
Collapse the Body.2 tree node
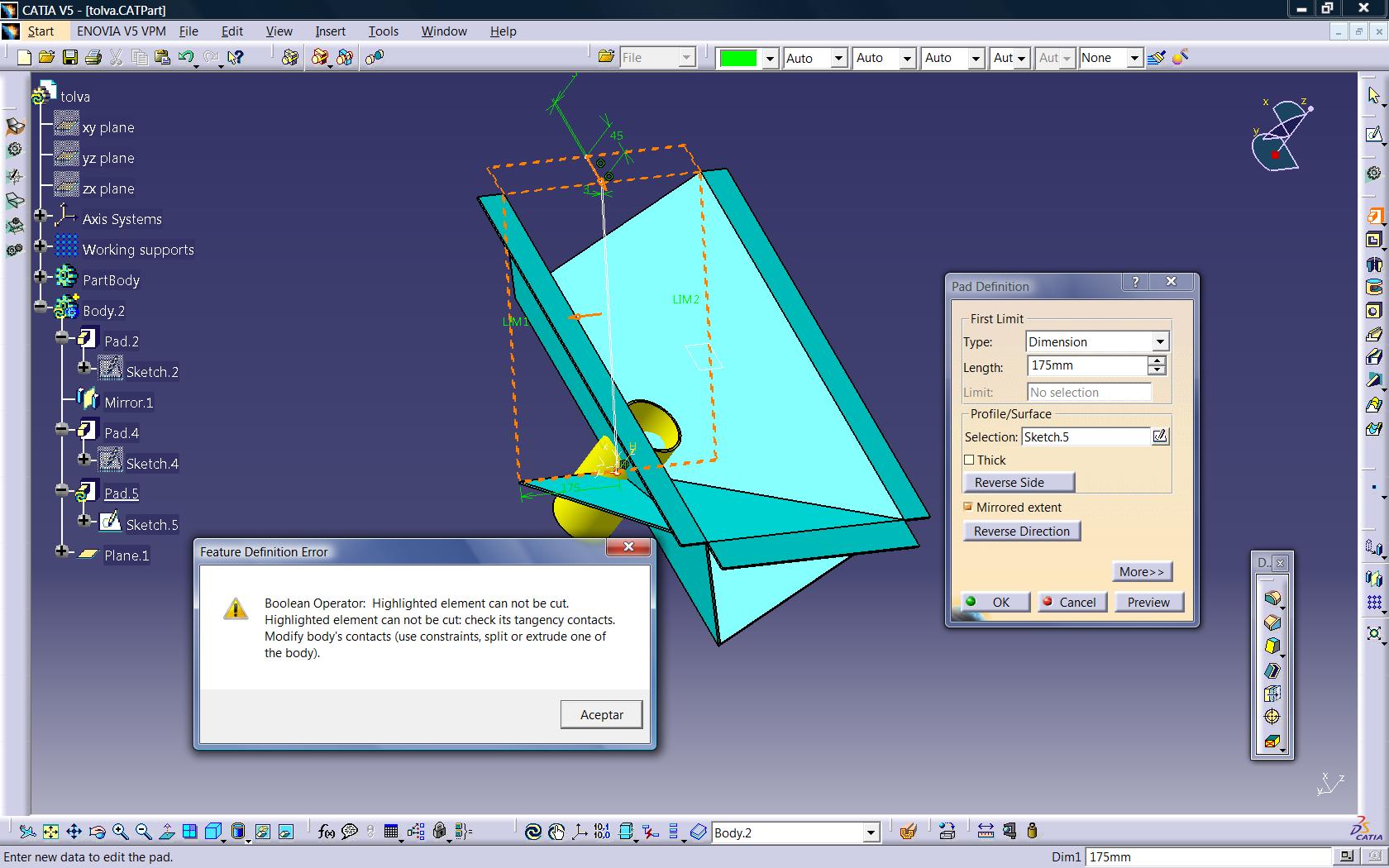click(x=40, y=306)
